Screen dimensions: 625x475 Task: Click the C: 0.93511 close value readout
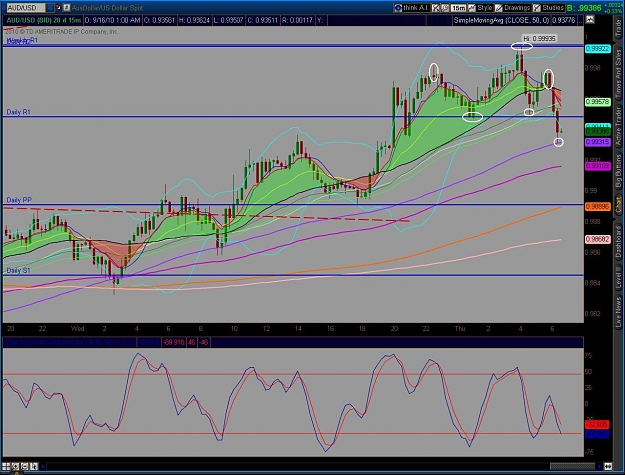(x=261, y=20)
